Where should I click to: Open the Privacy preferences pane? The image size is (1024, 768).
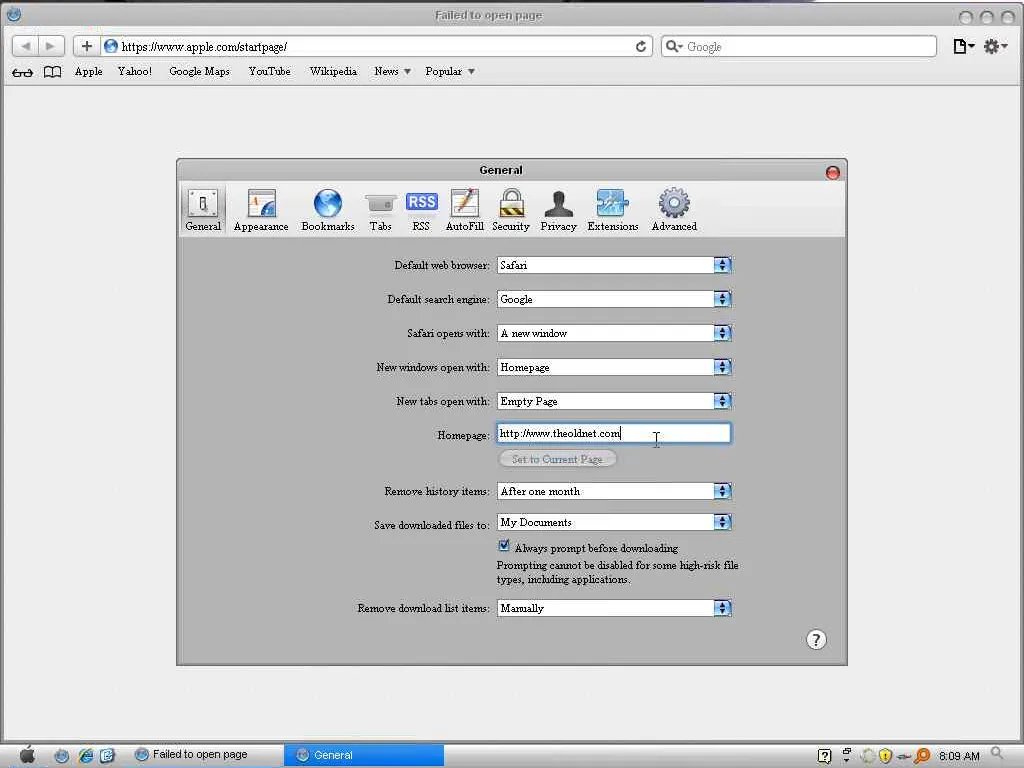click(x=558, y=210)
